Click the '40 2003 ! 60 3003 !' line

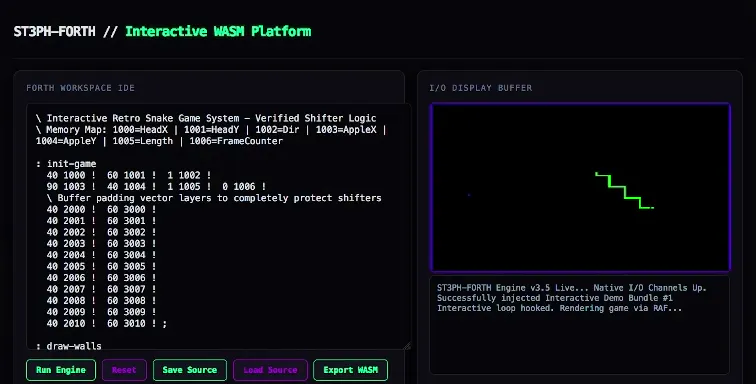click(x=101, y=244)
